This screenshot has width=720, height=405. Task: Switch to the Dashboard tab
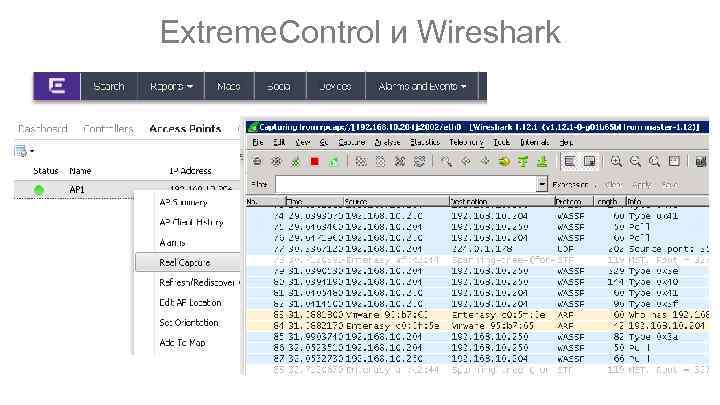point(43,129)
